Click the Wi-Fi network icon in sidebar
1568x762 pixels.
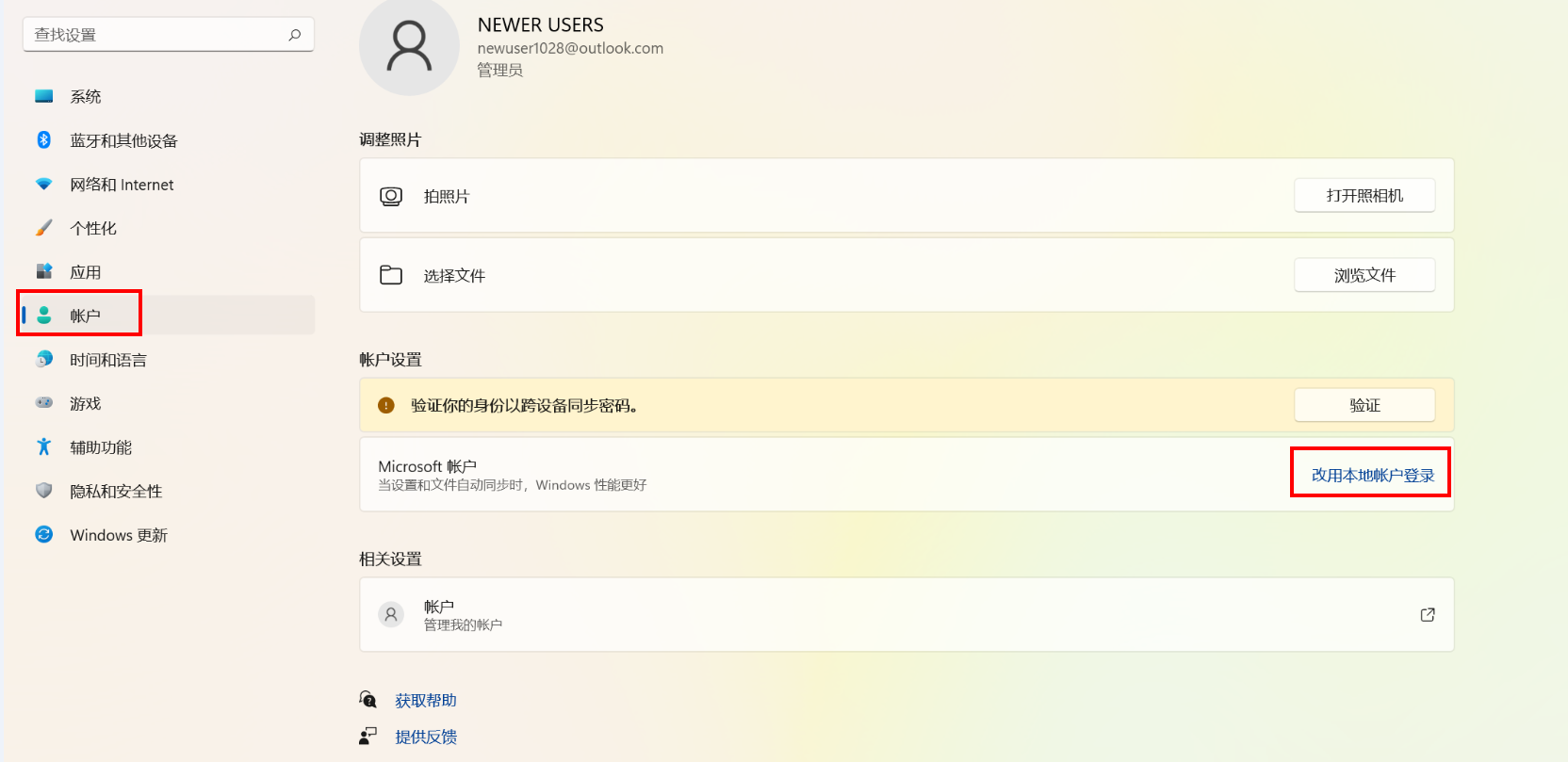(44, 185)
